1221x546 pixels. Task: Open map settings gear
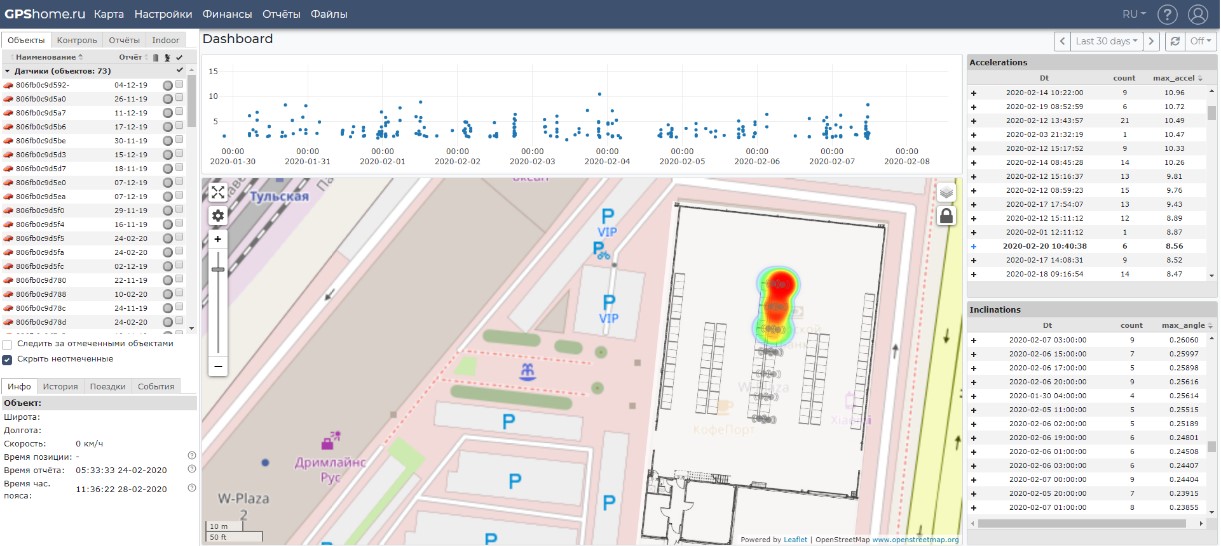218,215
